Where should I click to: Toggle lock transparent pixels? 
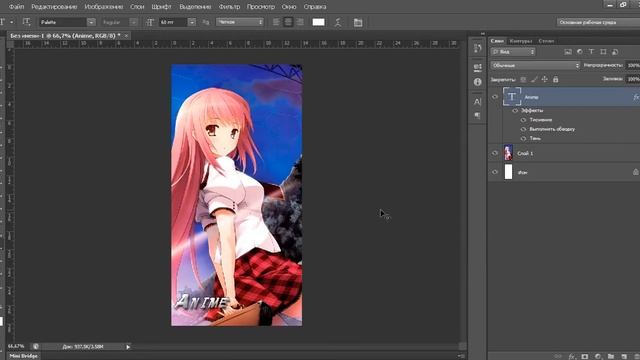click(523, 80)
